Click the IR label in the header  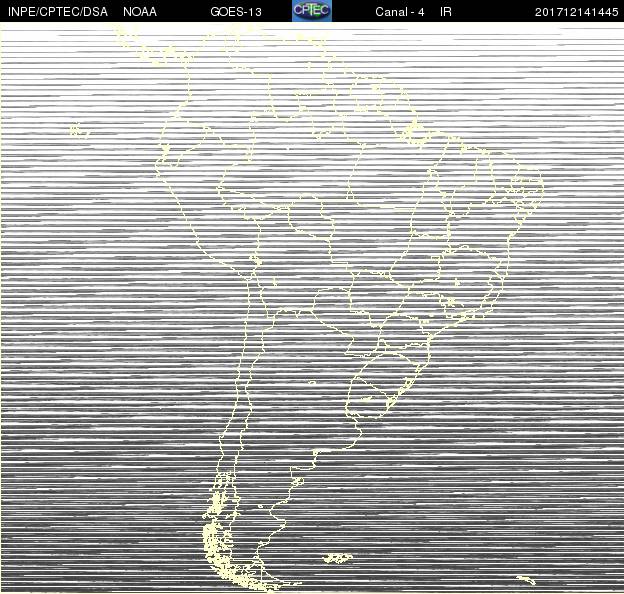click(x=446, y=12)
